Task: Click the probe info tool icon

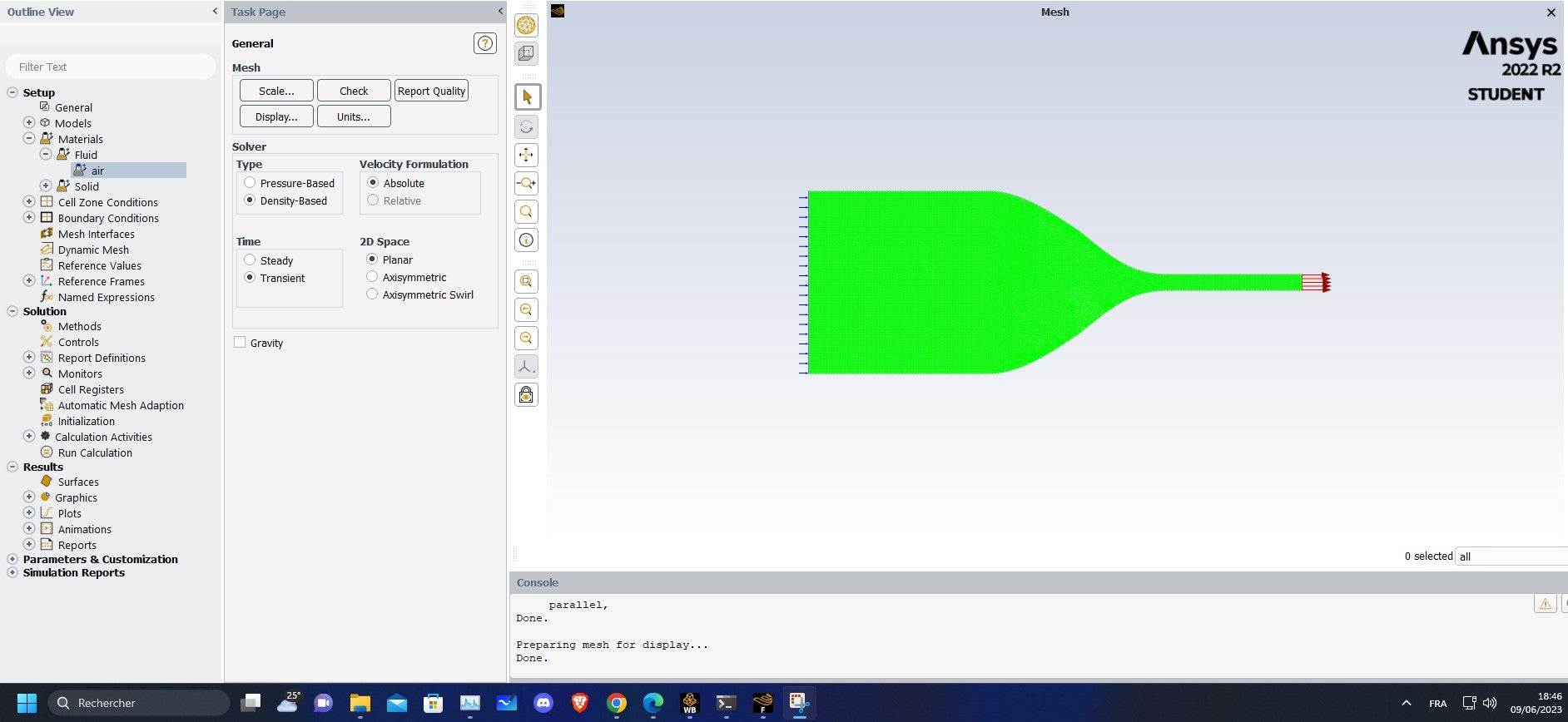Action: point(526,240)
